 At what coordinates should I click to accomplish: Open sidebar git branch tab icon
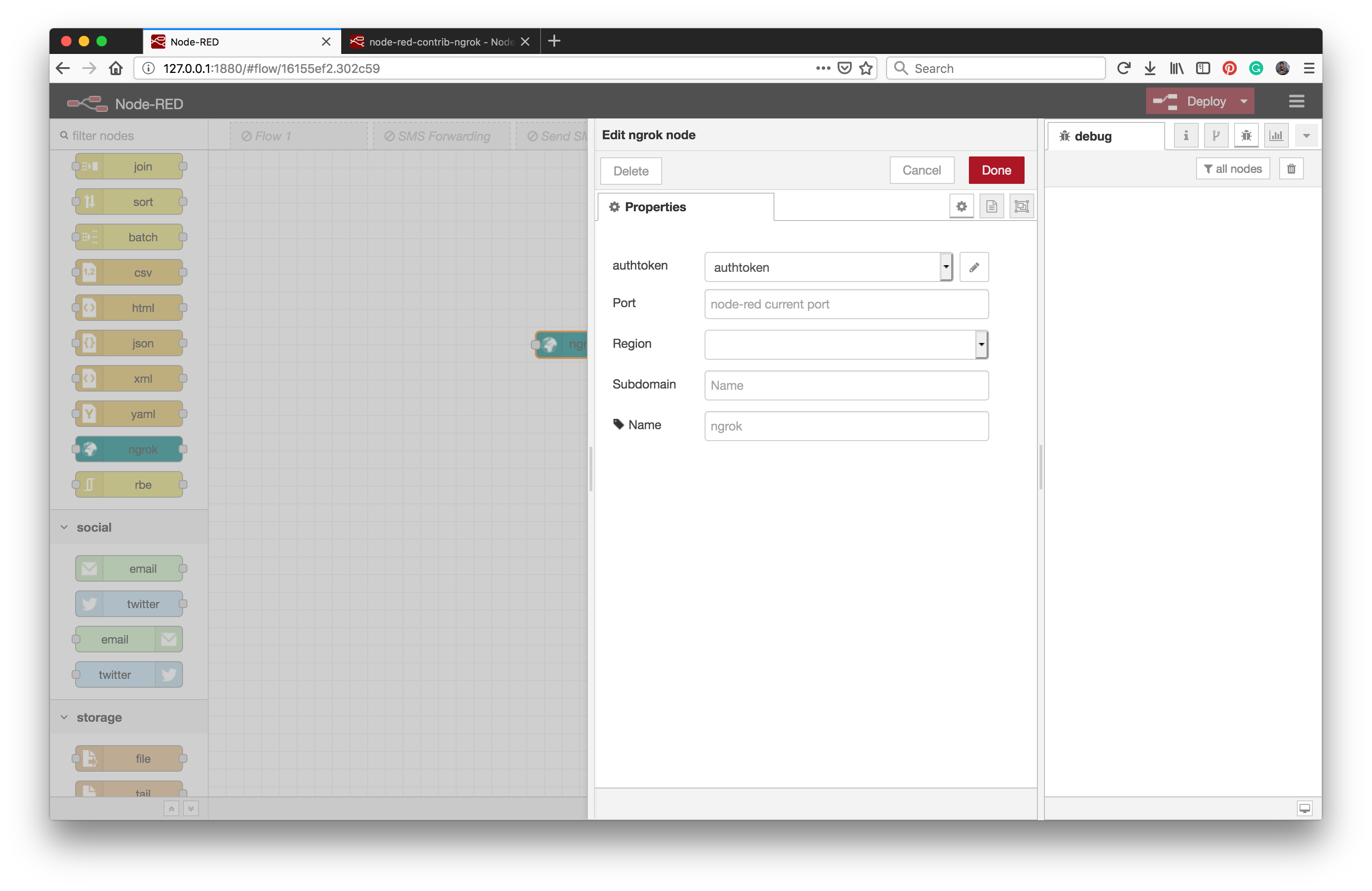(x=1216, y=136)
